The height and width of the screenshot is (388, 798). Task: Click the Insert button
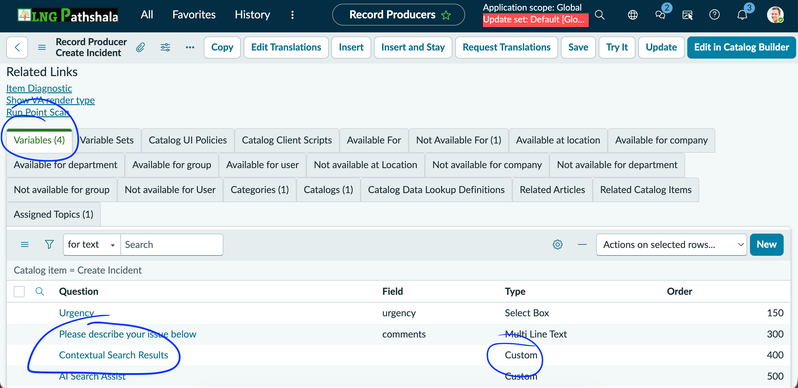[351, 47]
